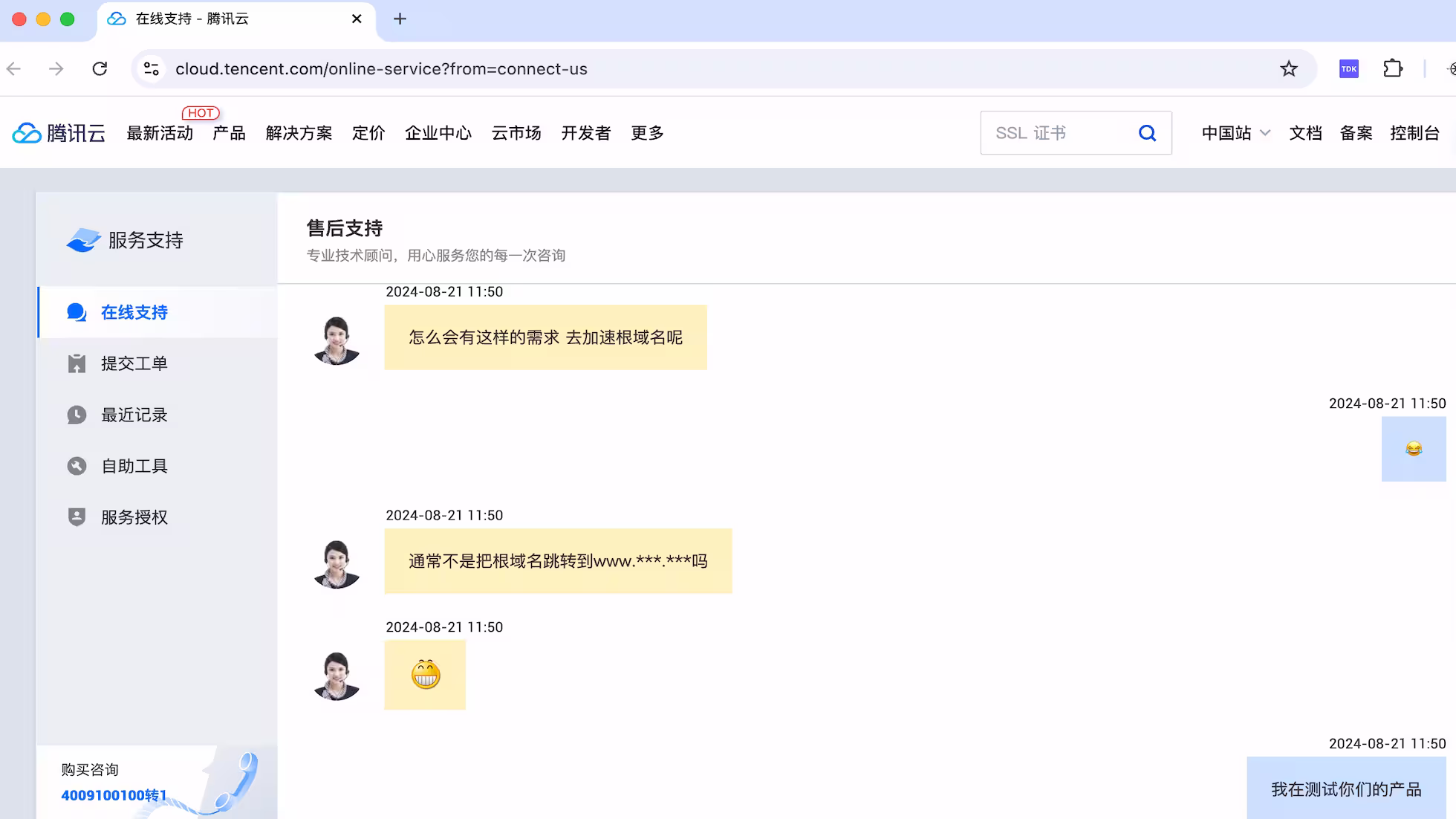Open the browser extensions puzzle icon
Viewport: 1456px width, 819px height.
click(1393, 69)
